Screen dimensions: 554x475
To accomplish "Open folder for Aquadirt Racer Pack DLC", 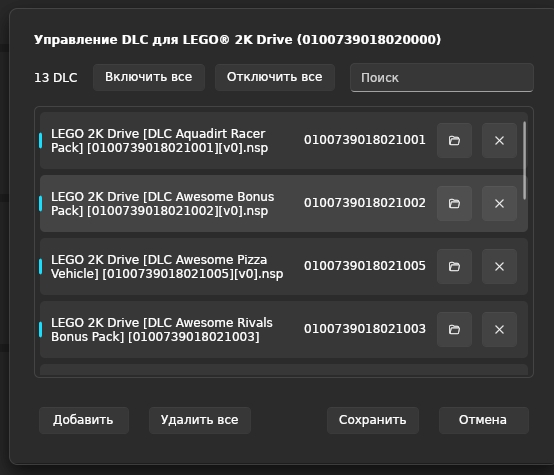I will point(454,140).
